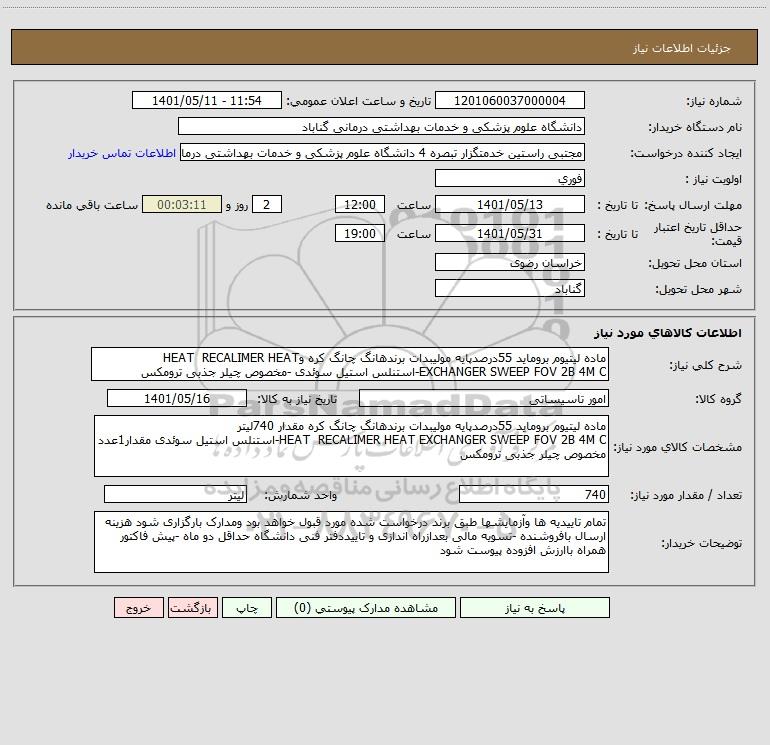Click the نام دستگاه خریدار label
The image size is (770, 745).
pyautogui.click(x=695, y=127)
